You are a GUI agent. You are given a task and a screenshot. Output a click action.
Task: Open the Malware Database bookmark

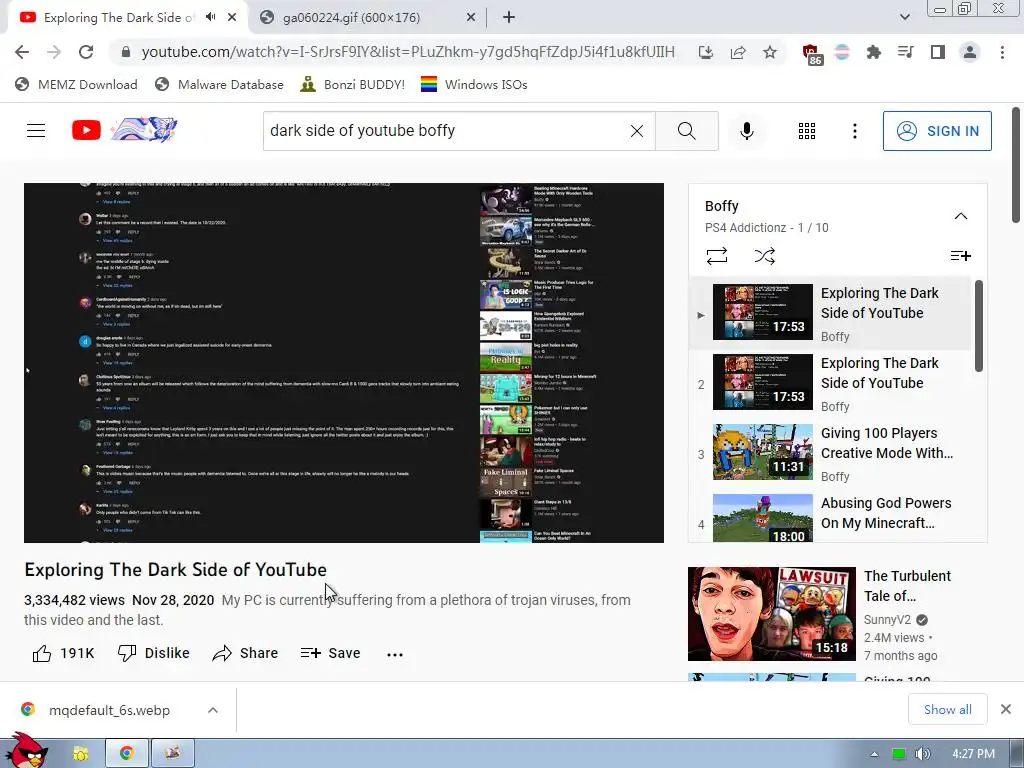pyautogui.click(x=219, y=84)
